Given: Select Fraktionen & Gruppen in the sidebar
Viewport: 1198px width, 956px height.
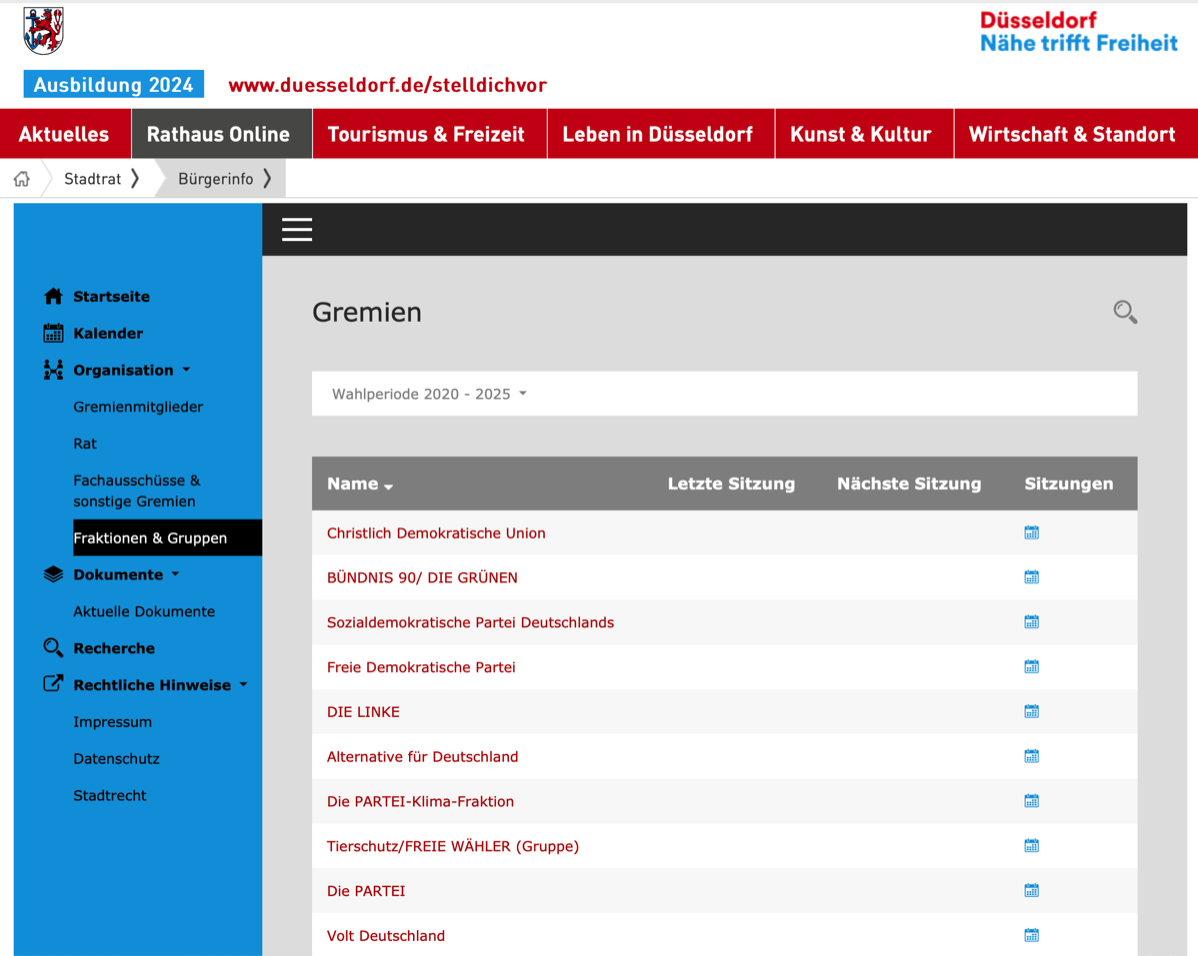Looking at the screenshot, I should point(167,538).
